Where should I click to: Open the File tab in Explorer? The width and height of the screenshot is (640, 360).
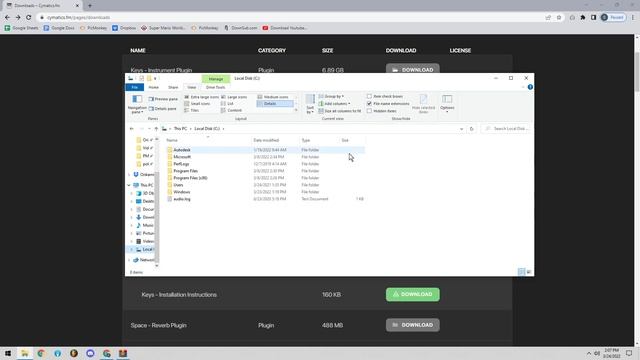[135, 87]
